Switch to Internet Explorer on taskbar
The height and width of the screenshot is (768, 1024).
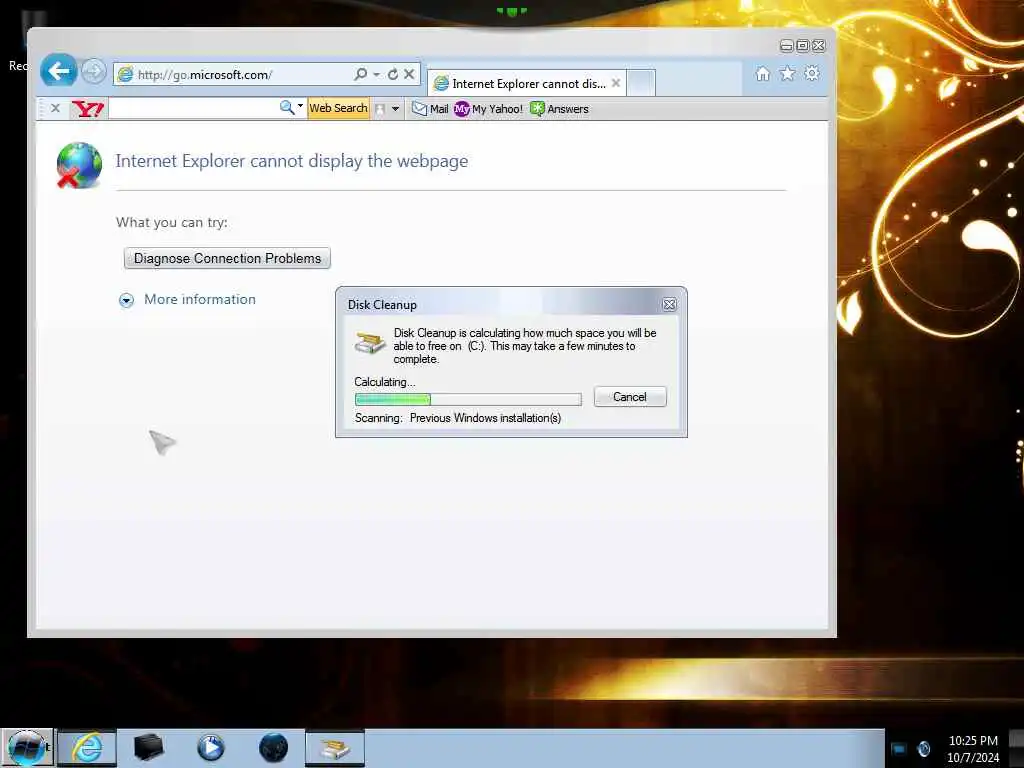coord(87,748)
